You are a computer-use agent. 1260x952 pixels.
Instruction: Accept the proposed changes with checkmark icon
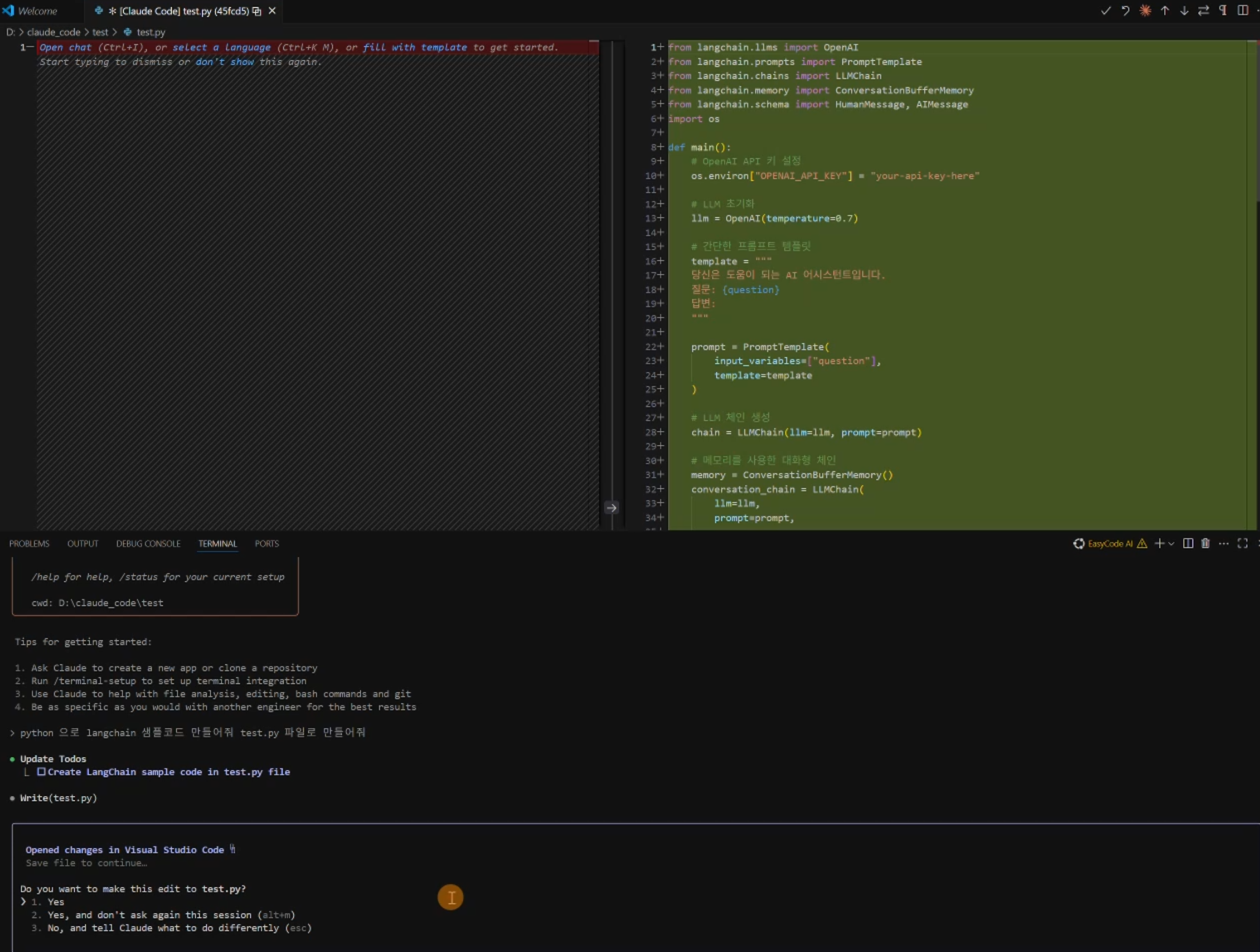(x=1106, y=11)
